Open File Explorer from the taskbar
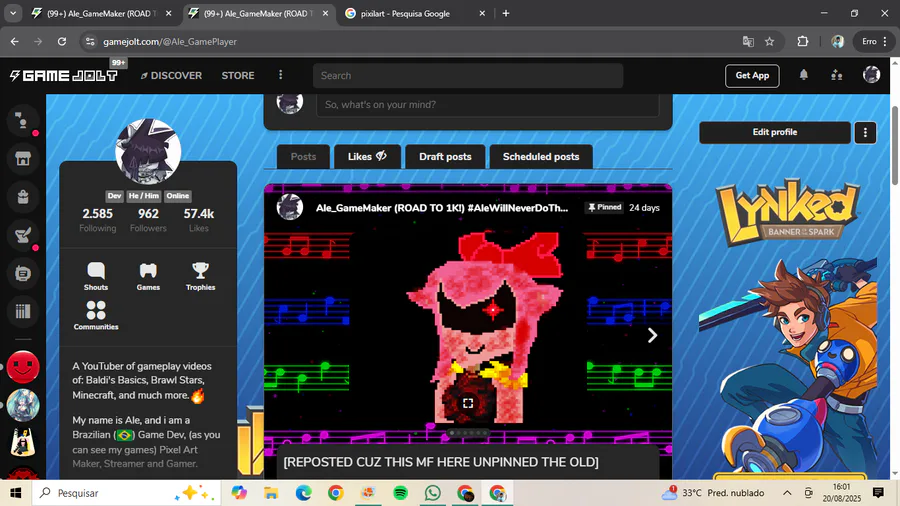This screenshot has height=506, width=900. tap(271, 493)
